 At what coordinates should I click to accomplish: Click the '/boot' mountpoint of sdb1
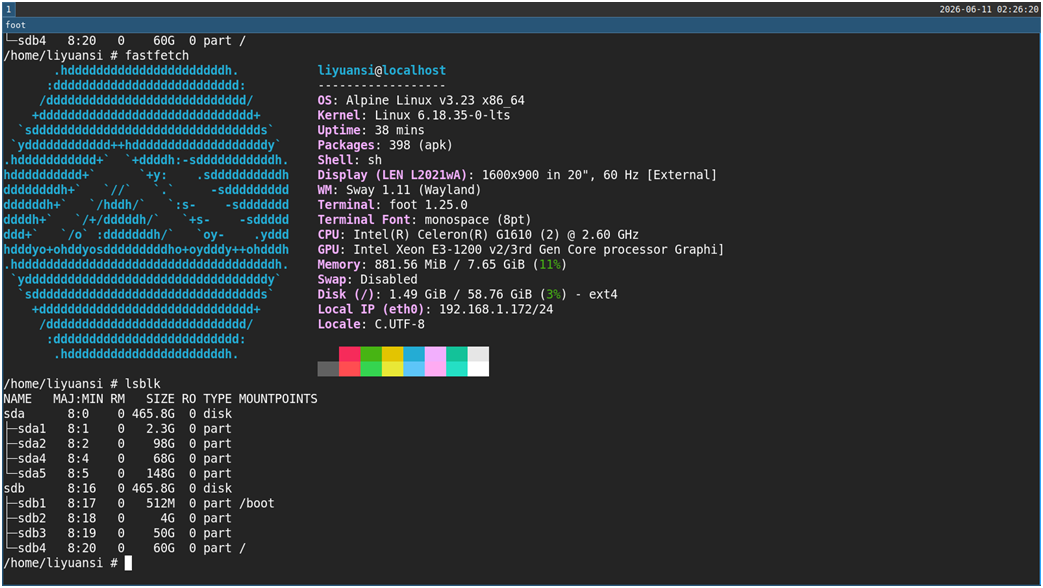[x=257, y=504]
